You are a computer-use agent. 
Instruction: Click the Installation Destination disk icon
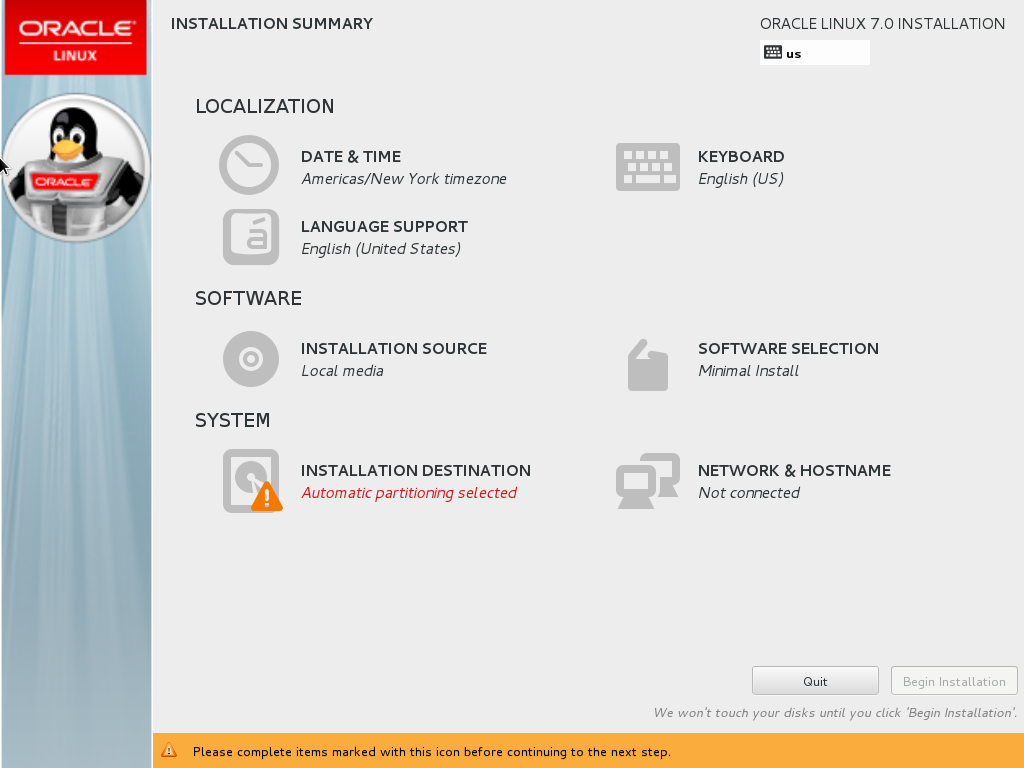(x=250, y=481)
